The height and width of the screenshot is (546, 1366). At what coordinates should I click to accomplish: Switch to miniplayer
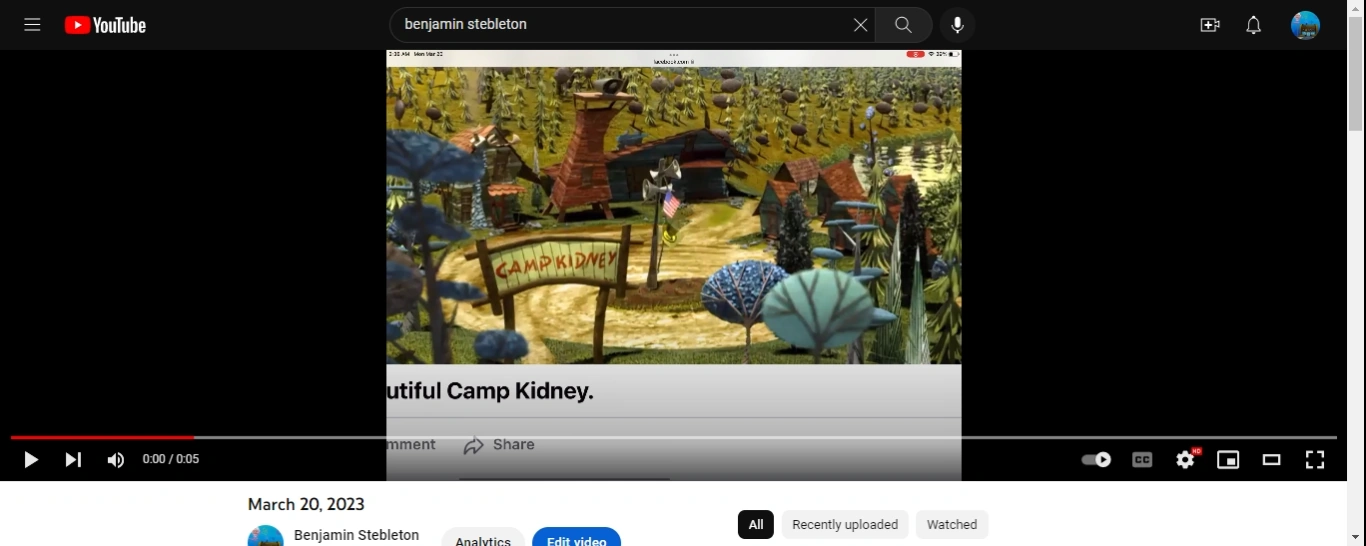coord(1228,460)
